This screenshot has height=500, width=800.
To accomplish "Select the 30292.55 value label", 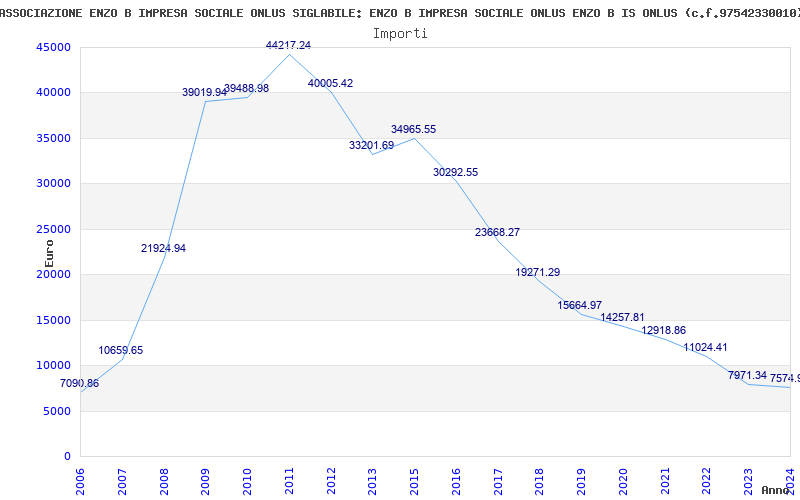I will 456,172.
